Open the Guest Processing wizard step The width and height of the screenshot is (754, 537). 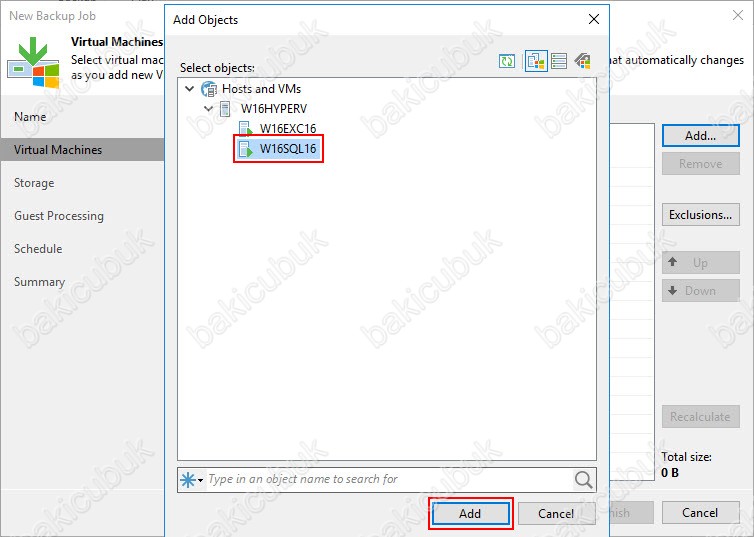click(59, 216)
